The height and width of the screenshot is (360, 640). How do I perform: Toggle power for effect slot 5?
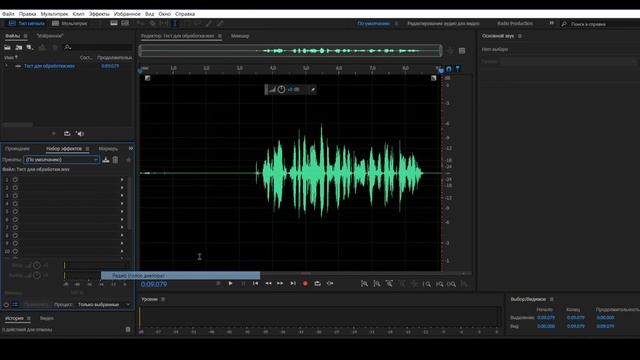[15, 211]
